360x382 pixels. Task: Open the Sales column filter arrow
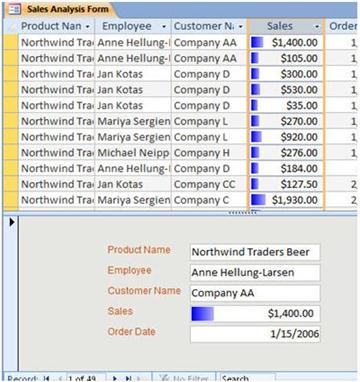tap(317, 26)
